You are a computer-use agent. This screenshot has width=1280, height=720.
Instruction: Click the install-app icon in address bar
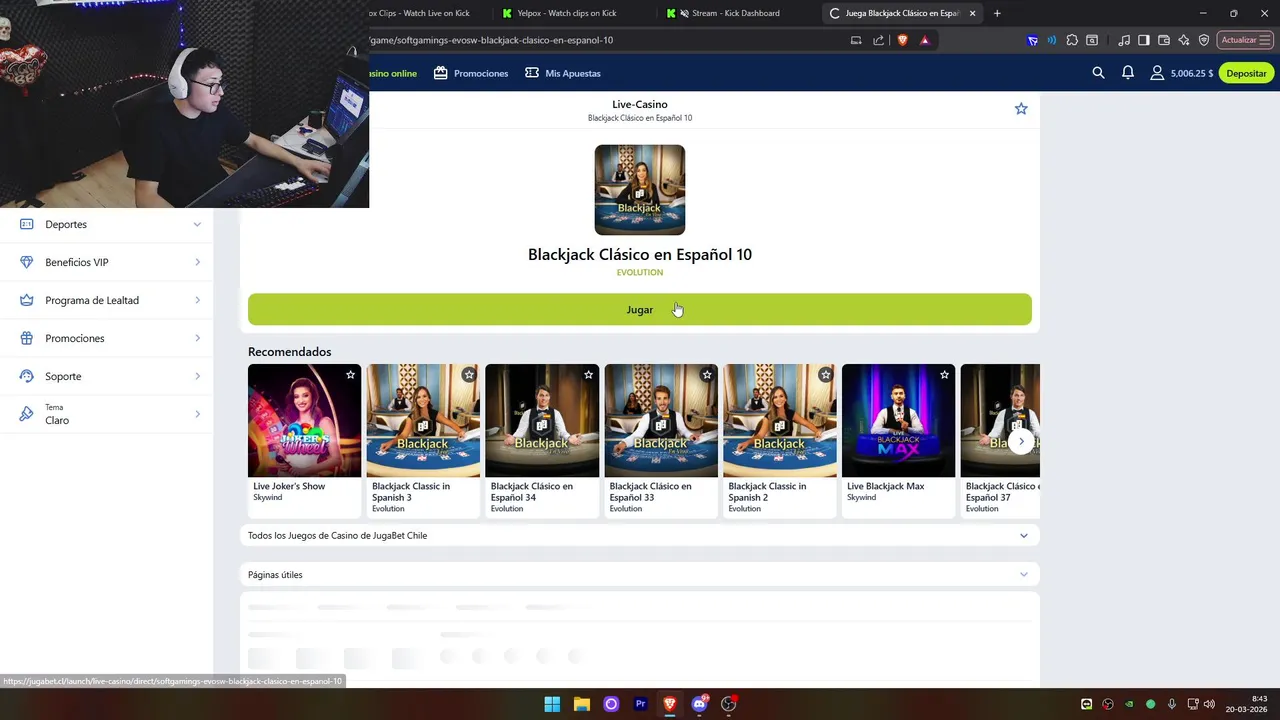click(x=856, y=40)
